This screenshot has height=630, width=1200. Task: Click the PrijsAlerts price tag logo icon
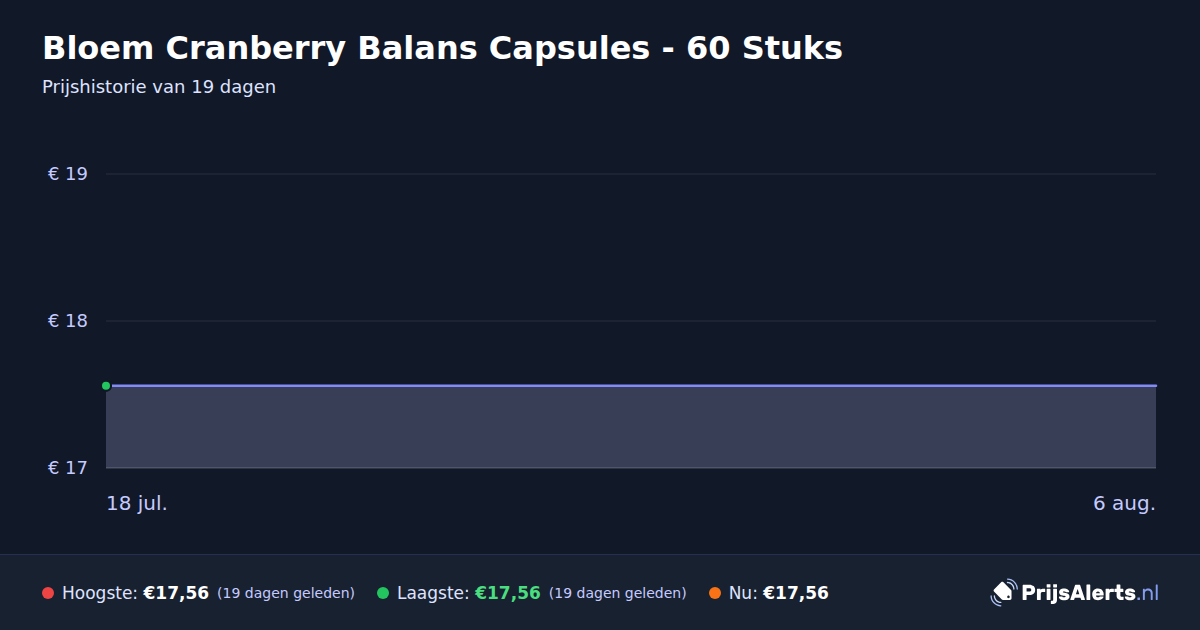[x=1003, y=593]
